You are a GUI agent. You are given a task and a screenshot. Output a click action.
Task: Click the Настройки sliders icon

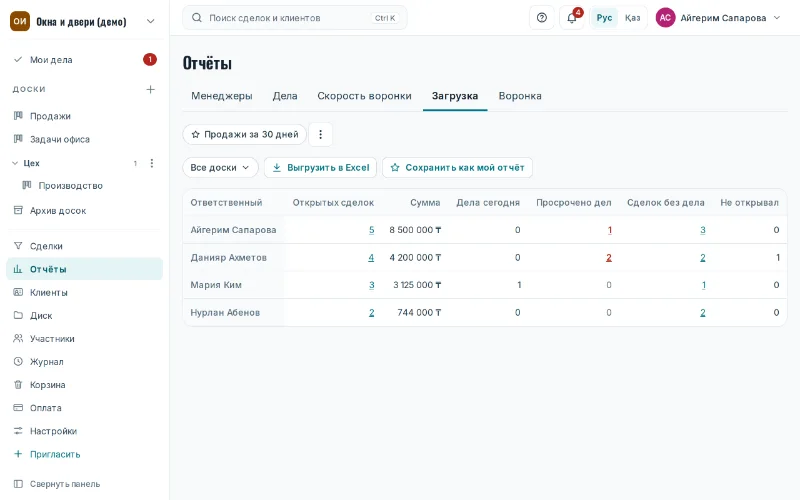pyautogui.click(x=18, y=431)
